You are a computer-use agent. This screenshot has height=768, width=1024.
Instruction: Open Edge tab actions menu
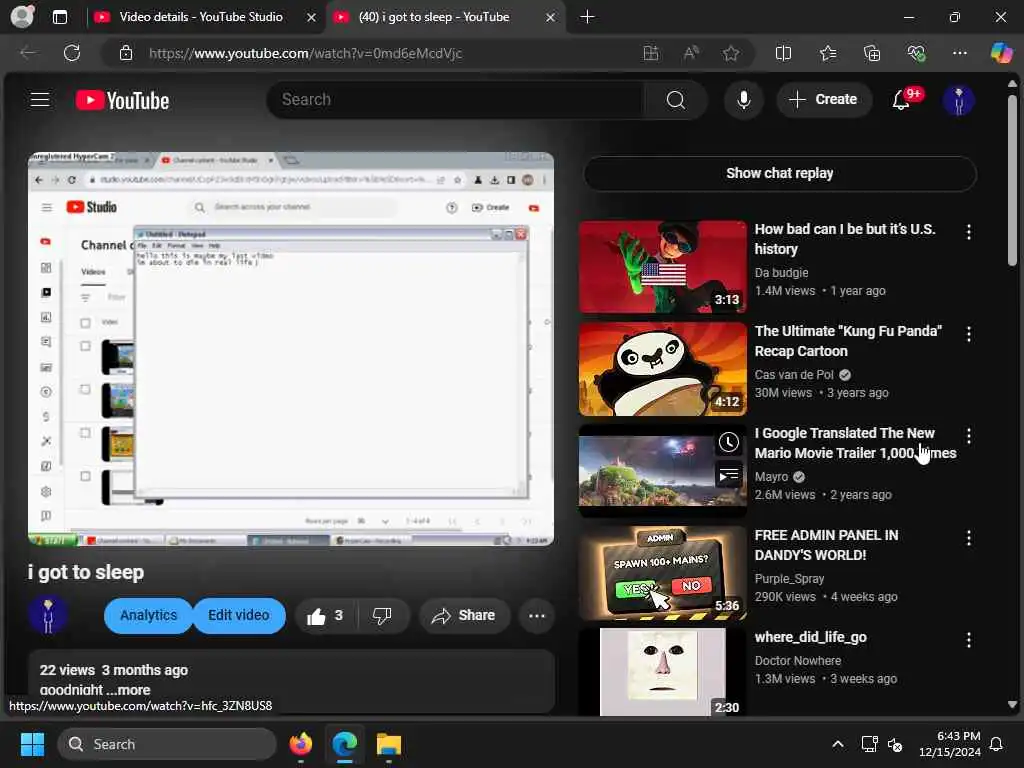pos(59,17)
